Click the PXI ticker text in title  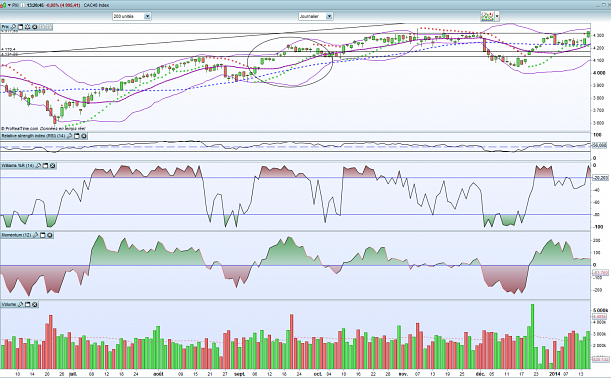pyautogui.click(x=15, y=5)
